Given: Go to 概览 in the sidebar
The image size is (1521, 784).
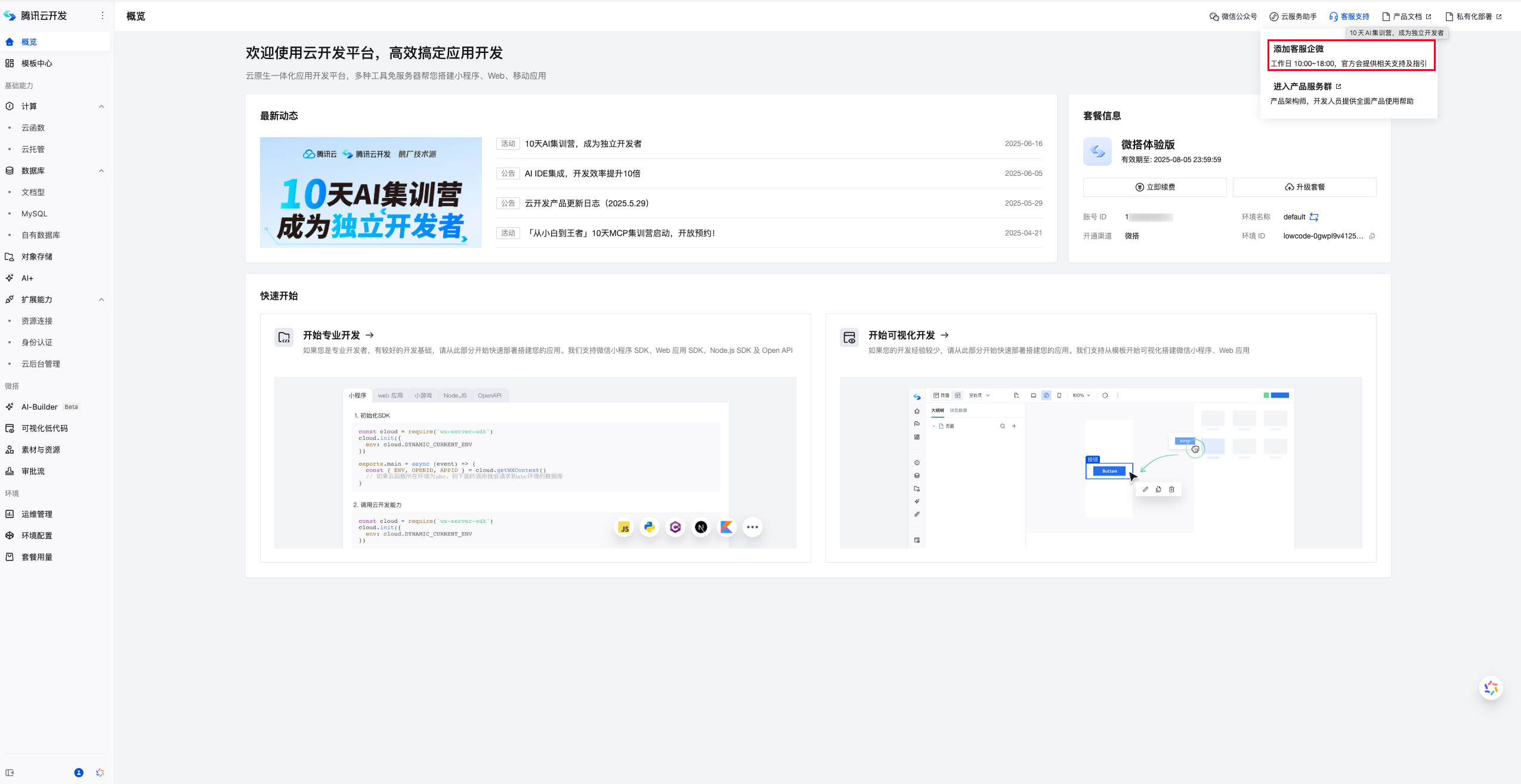Looking at the screenshot, I should click(55, 42).
